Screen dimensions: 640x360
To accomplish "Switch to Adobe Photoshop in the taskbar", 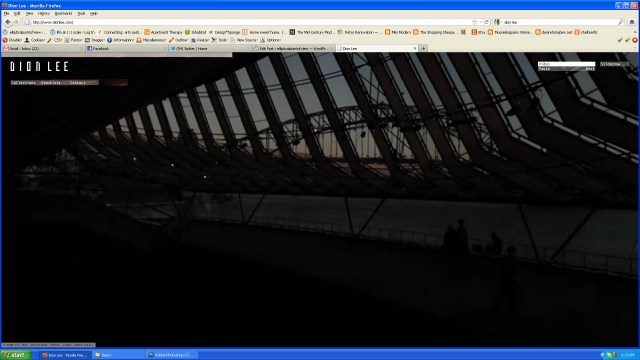I will click(171, 355).
